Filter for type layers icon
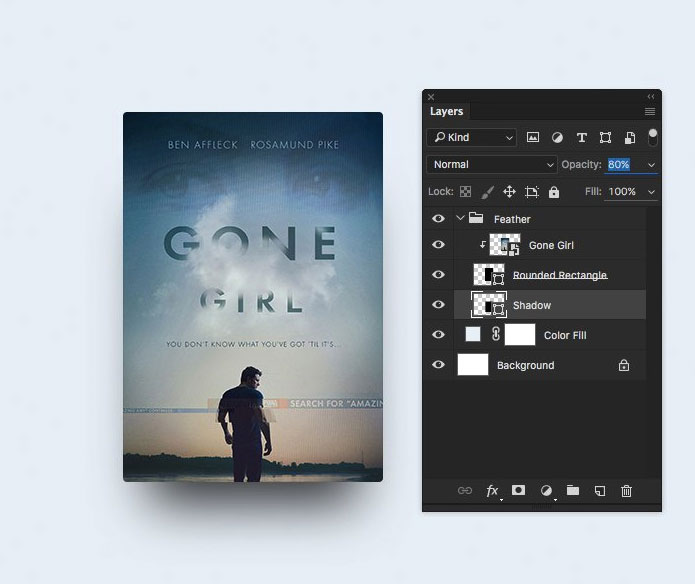The image size is (695, 584). [x=582, y=138]
